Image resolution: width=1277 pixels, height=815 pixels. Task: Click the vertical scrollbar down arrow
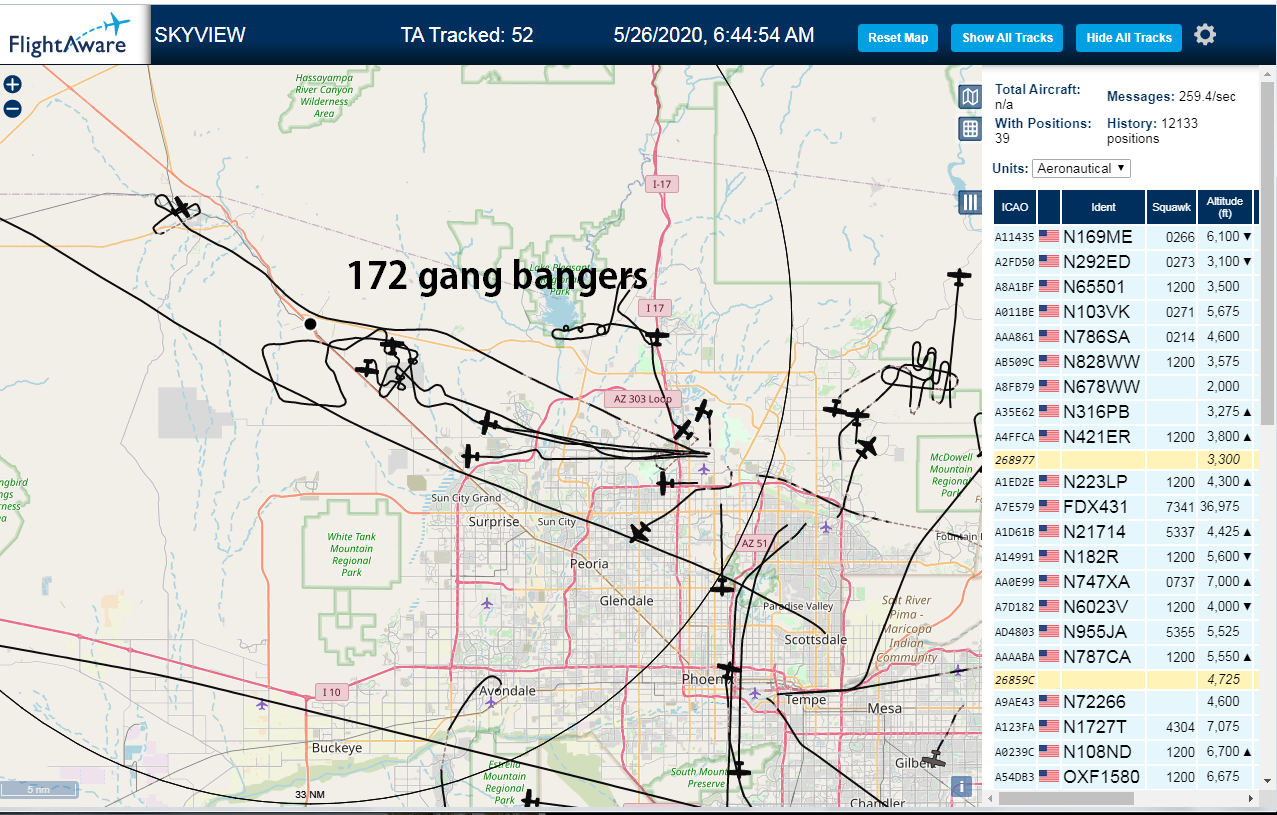[x=1268, y=782]
